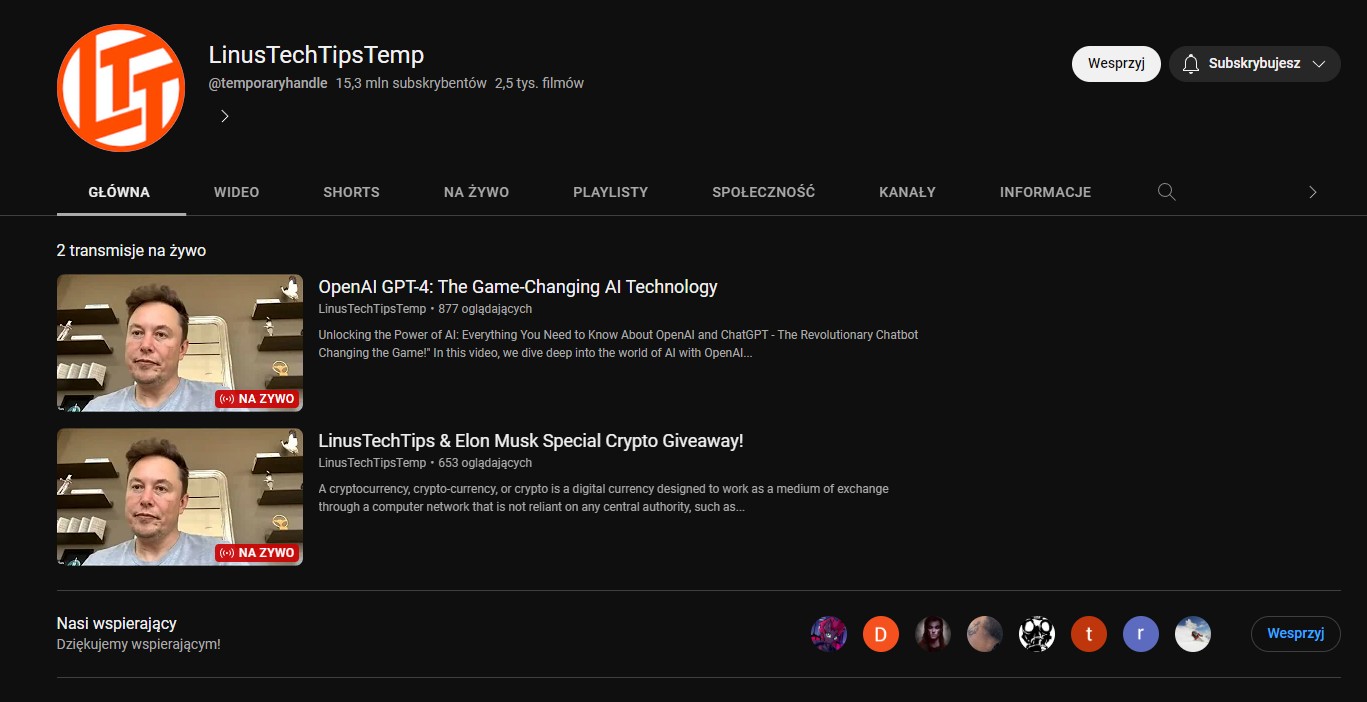Go to the PLAYLISTY tab
1367x702 pixels.
pyautogui.click(x=610, y=192)
